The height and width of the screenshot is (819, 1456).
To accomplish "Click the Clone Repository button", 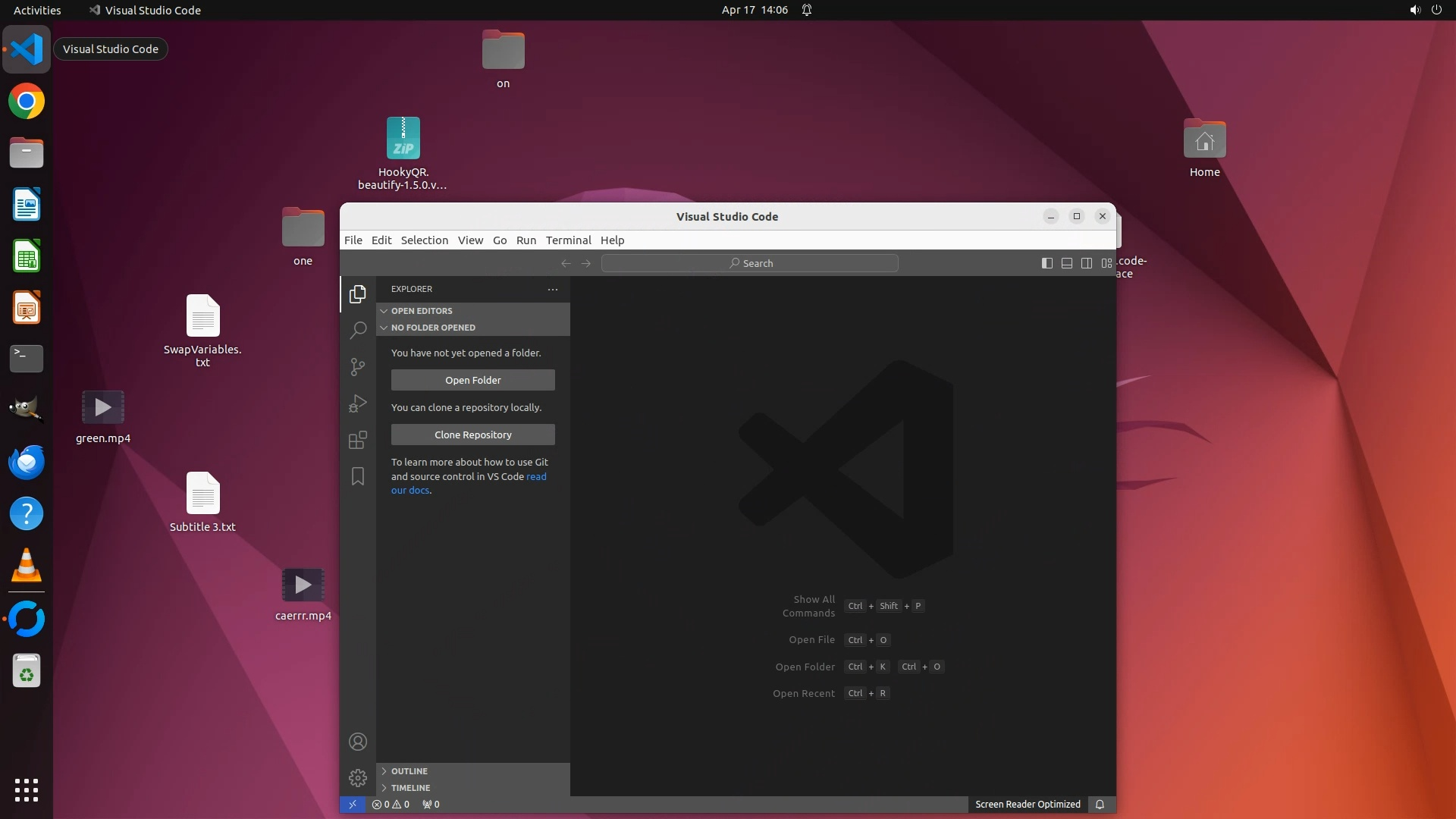I will 472,435.
